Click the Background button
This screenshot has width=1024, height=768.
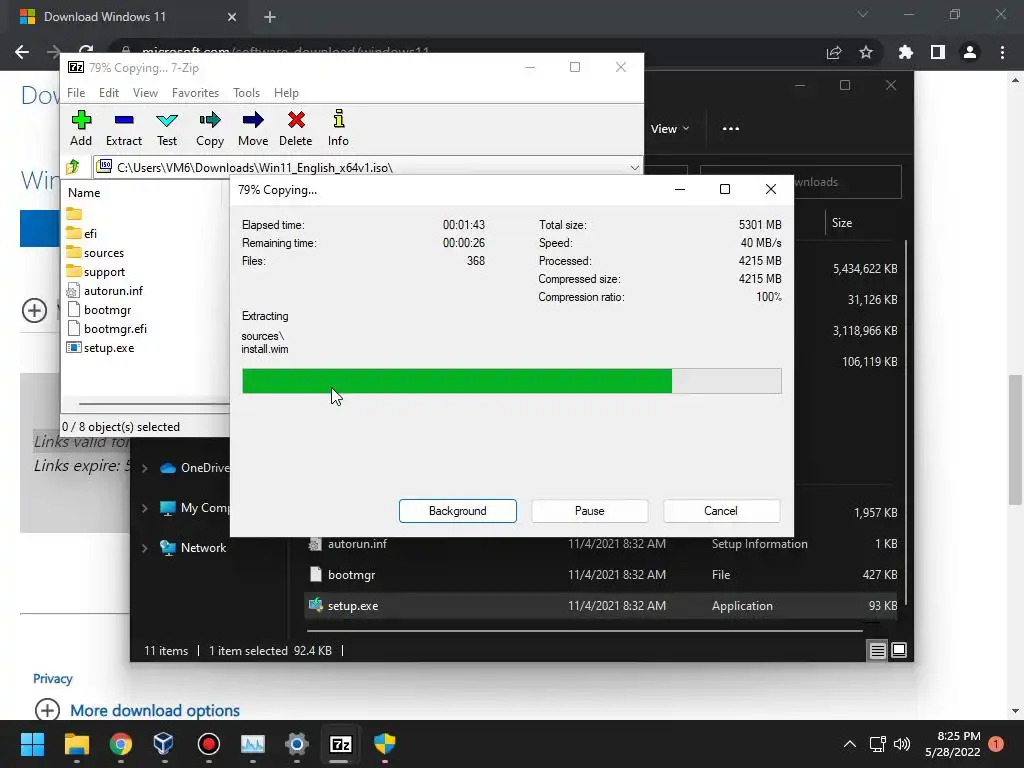click(x=458, y=511)
